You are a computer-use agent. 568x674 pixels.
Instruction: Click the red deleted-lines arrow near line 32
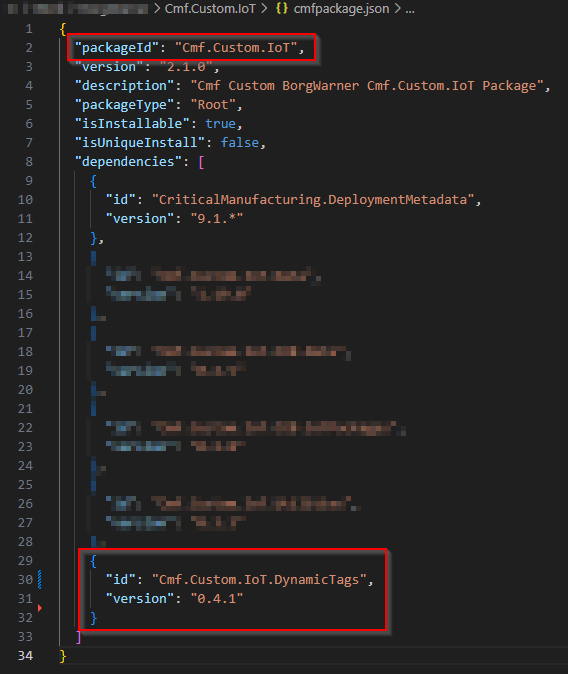(40, 608)
